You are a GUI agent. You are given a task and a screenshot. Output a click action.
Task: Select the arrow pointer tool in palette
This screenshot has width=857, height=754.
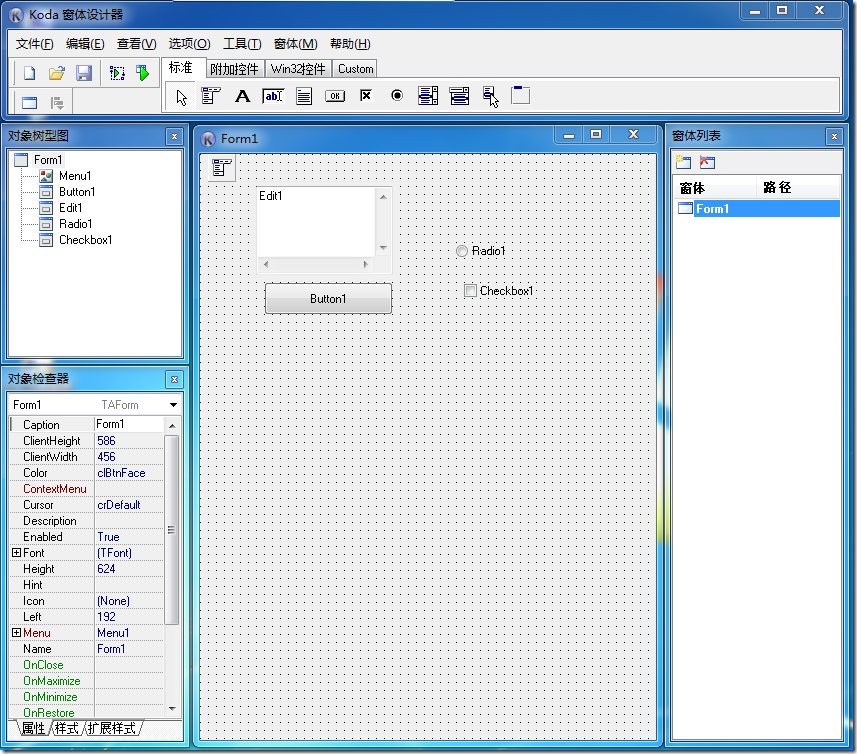[181, 96]
